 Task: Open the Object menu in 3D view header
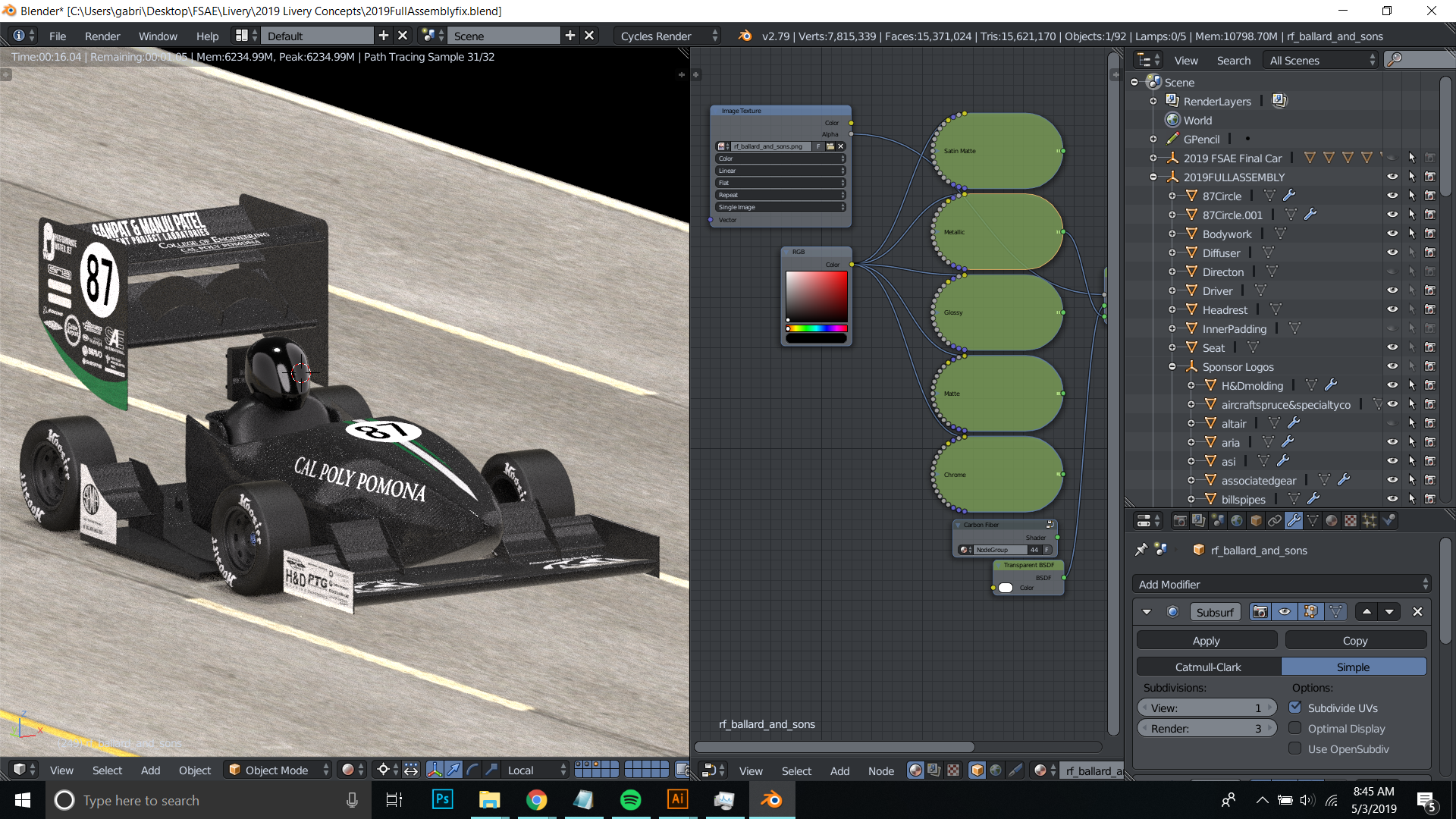[195, 770]
